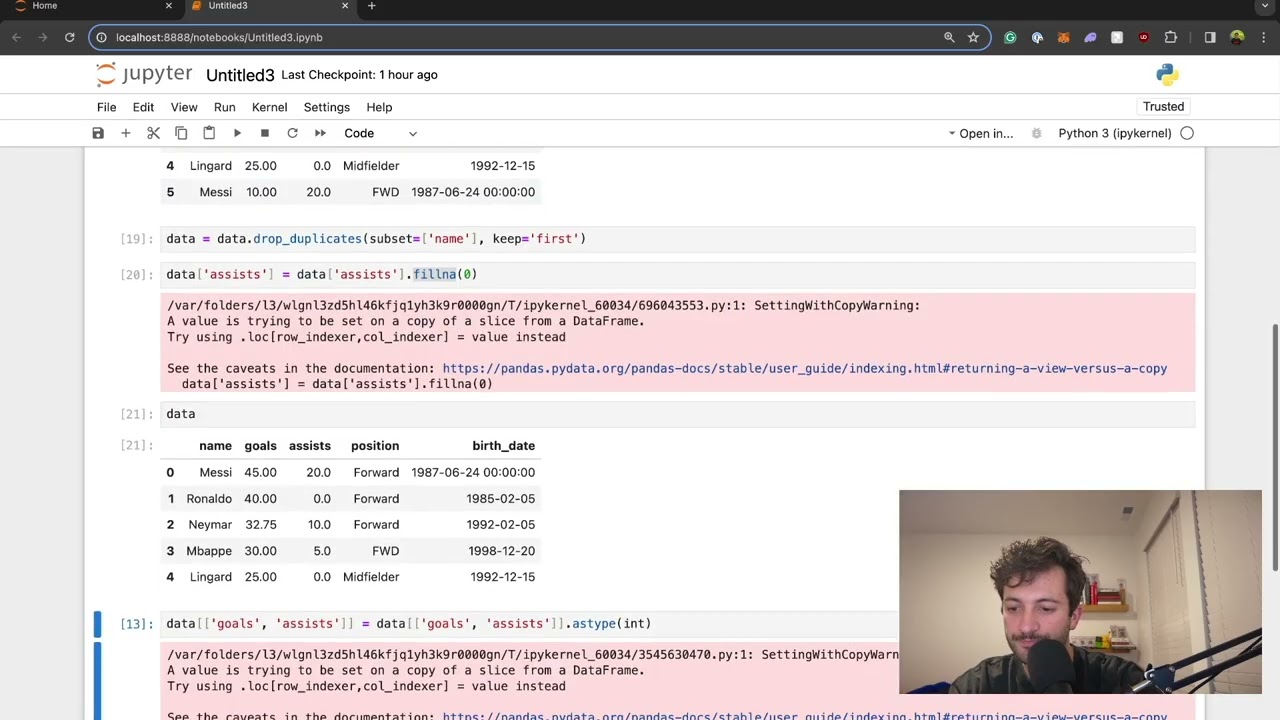Interrupt the kernel with the stop icon
The height and width of the screenshot is (720, 1280).
[x=265, y=133]
